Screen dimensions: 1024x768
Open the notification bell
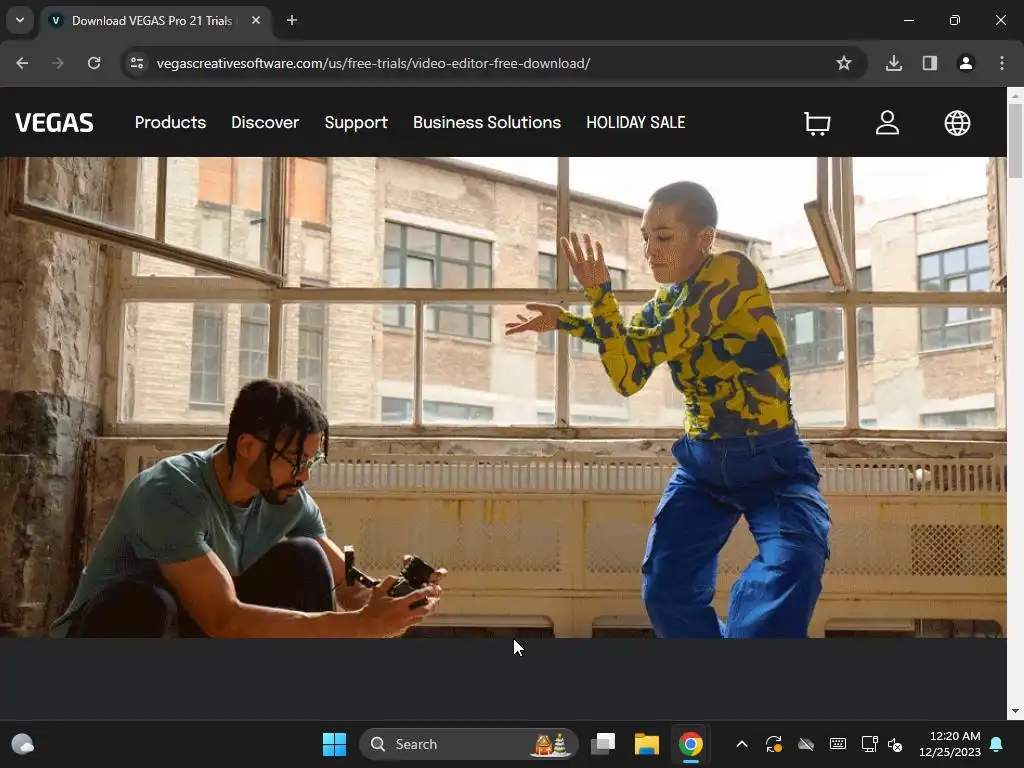[997, 744]
